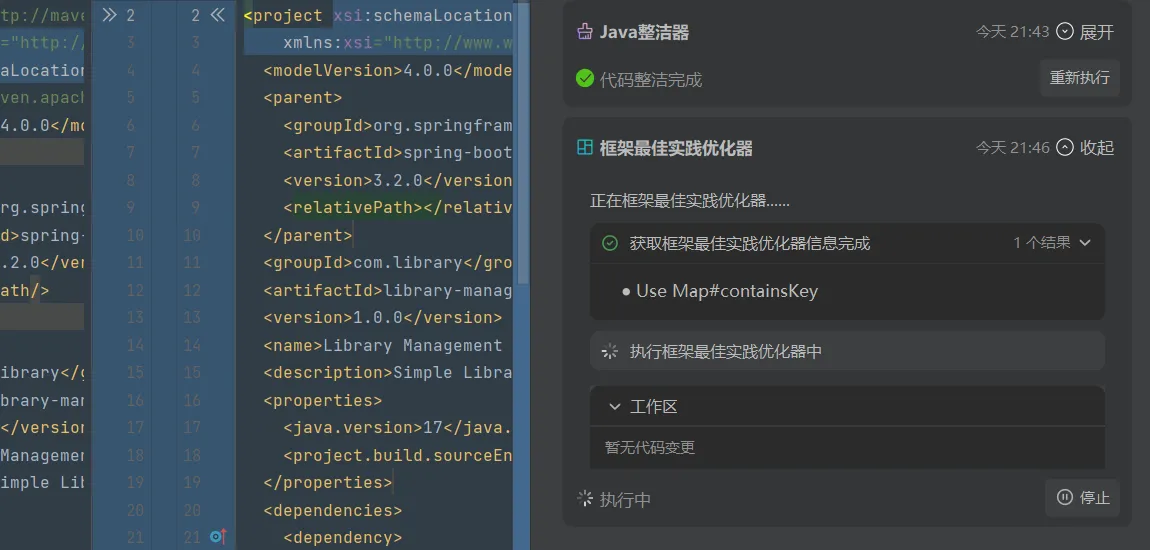This screenshot has height=550, width=1150.
Task: Click check icon beside 获取框架最佳实践优化器信息完成
Action: [609, 243]
